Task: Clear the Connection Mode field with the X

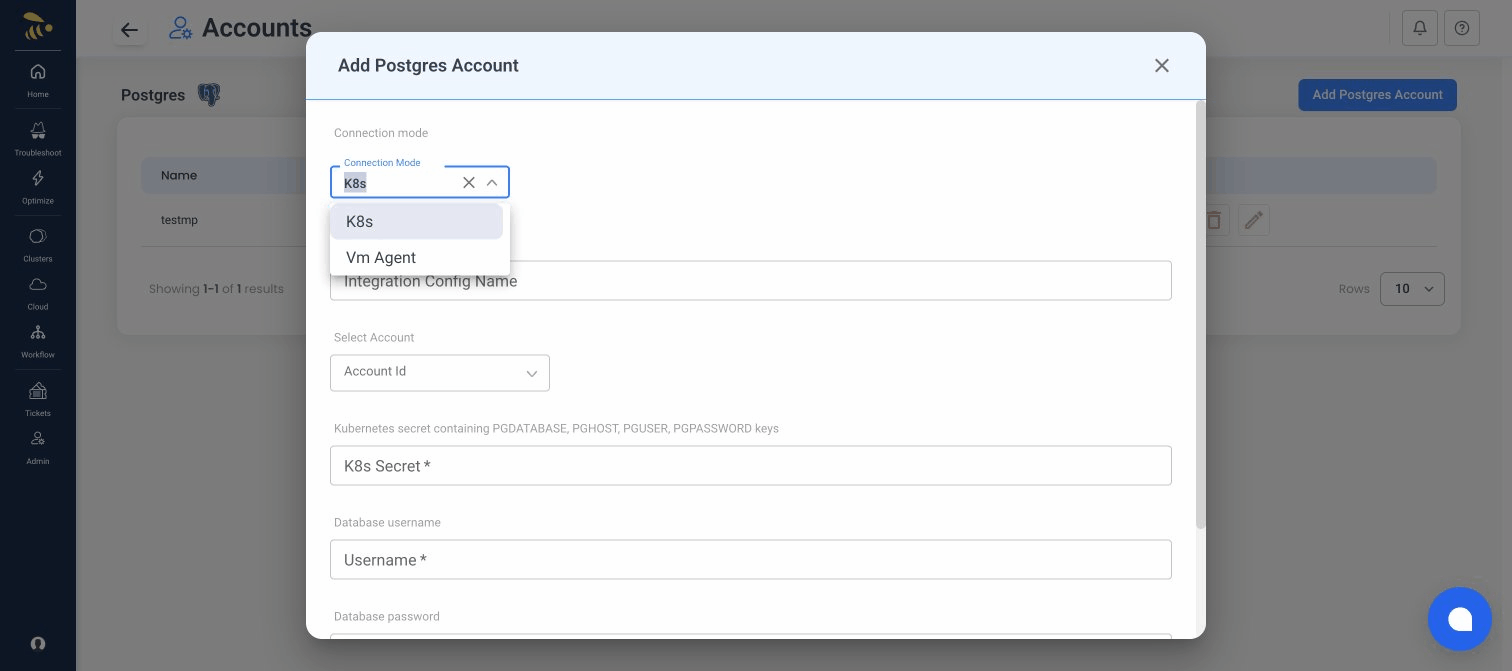Action: 469,182
